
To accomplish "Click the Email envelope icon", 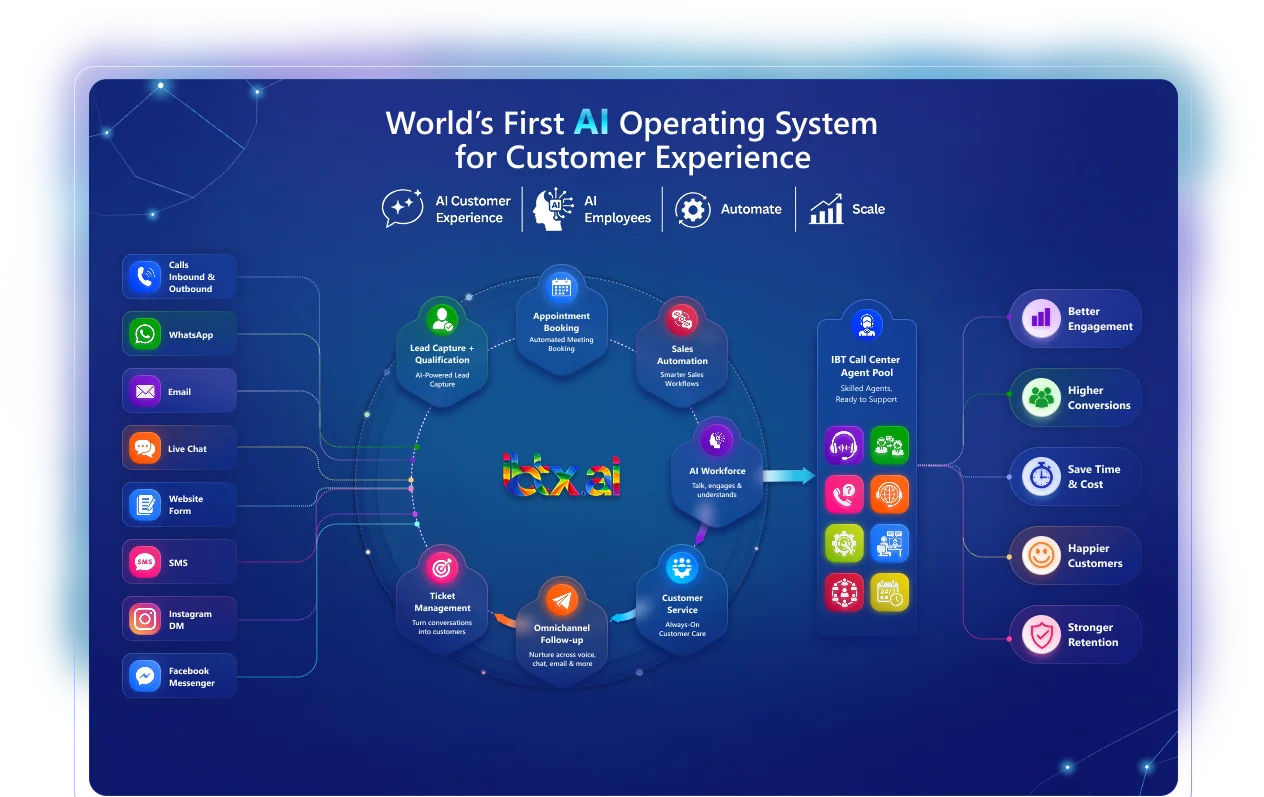I will point(145,391).
